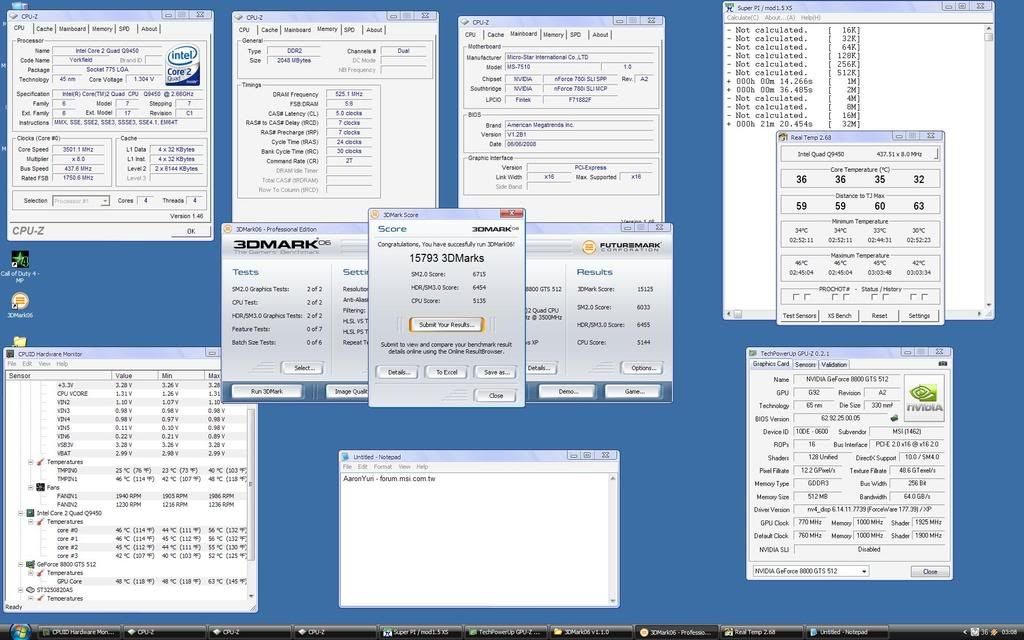Image resolution: width=1024 pixels, height=640 pixels.
Task: Click the Intel Core 2 logo in CPU-Z
Action: point(183,65)
